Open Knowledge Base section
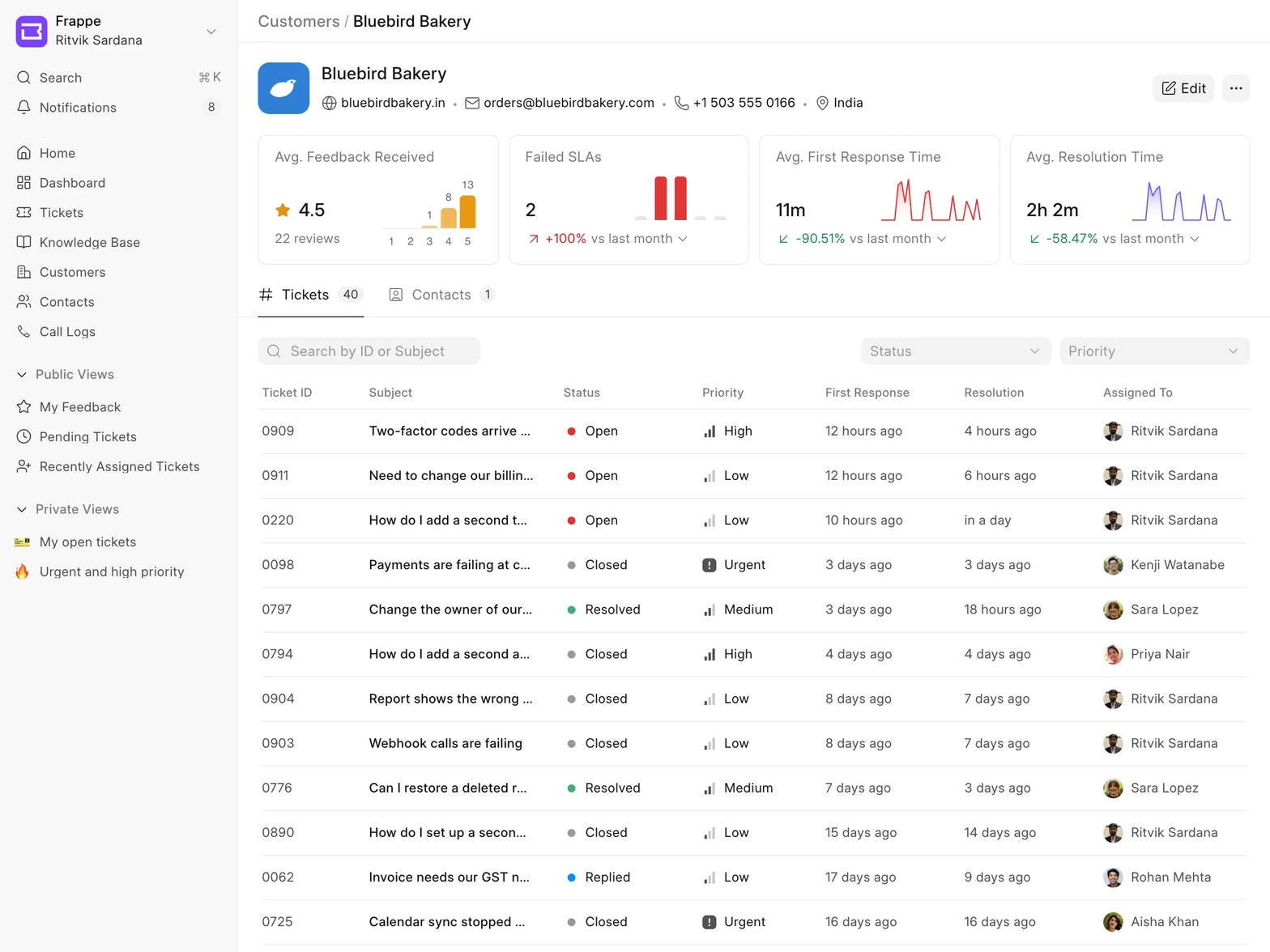The height and width of the screenshot is (952, 1270). [118, 242]
